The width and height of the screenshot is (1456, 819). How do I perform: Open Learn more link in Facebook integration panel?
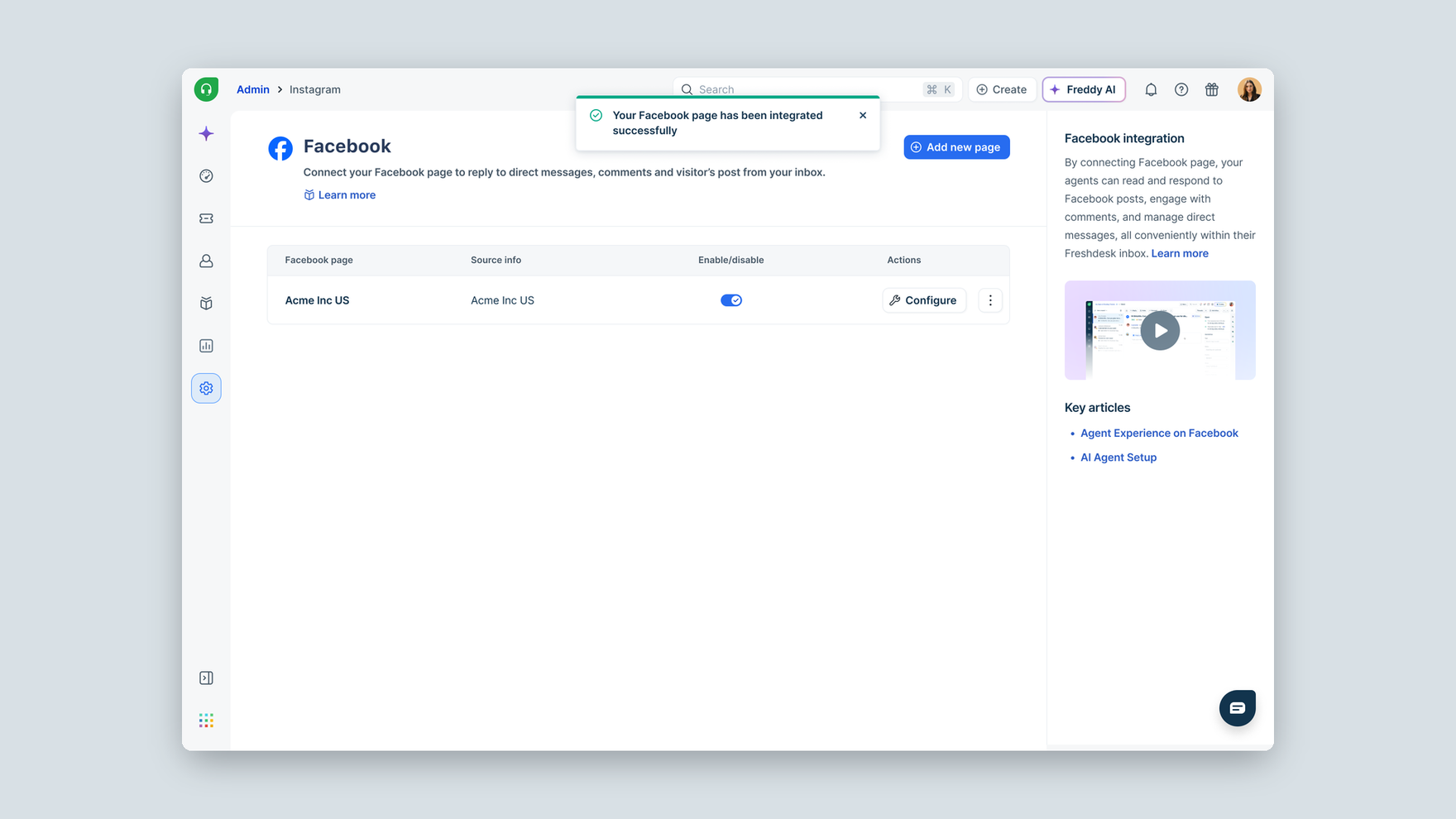pyautogui.click(x=1180, y=253)
